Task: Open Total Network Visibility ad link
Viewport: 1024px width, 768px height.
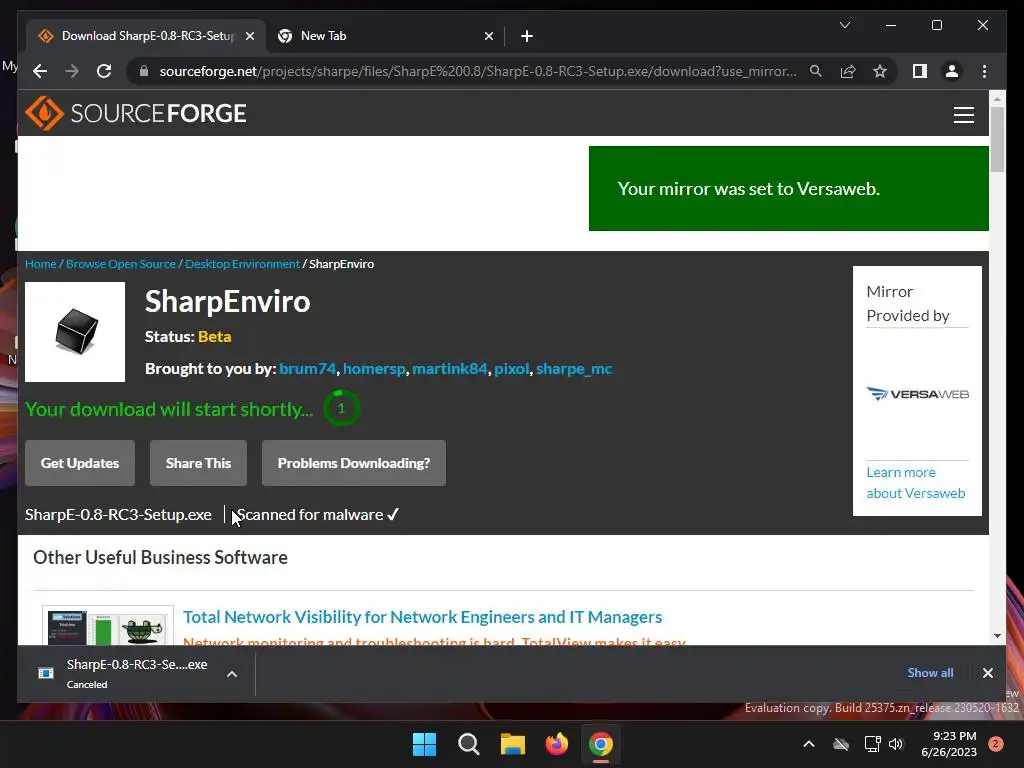Action: (423, 617)
